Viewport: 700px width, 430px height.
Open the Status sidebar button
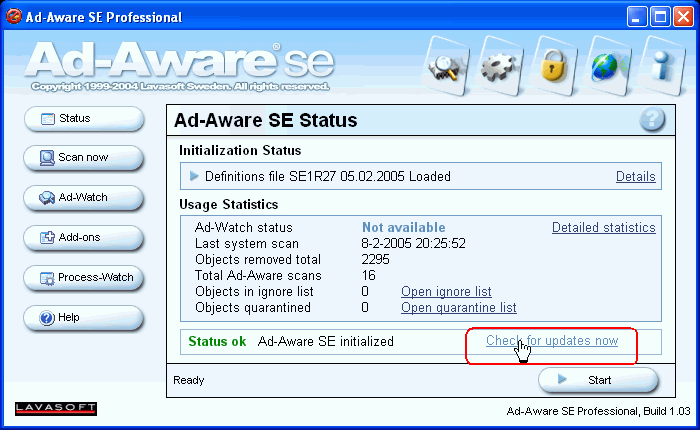[84, 119]
